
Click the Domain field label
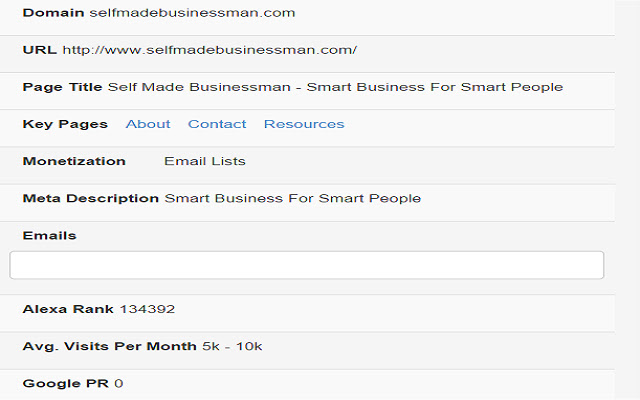[x=53, y=13]
